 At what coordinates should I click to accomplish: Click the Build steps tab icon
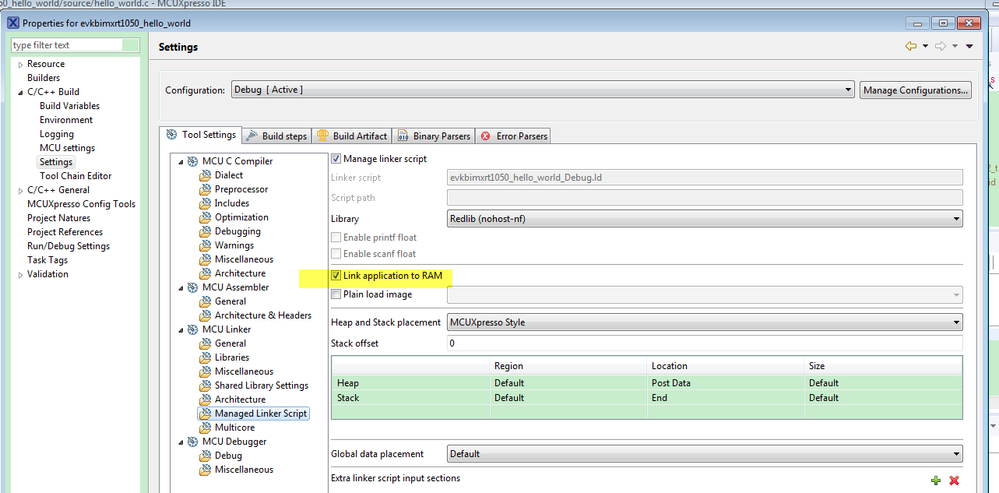pos(252,136)
